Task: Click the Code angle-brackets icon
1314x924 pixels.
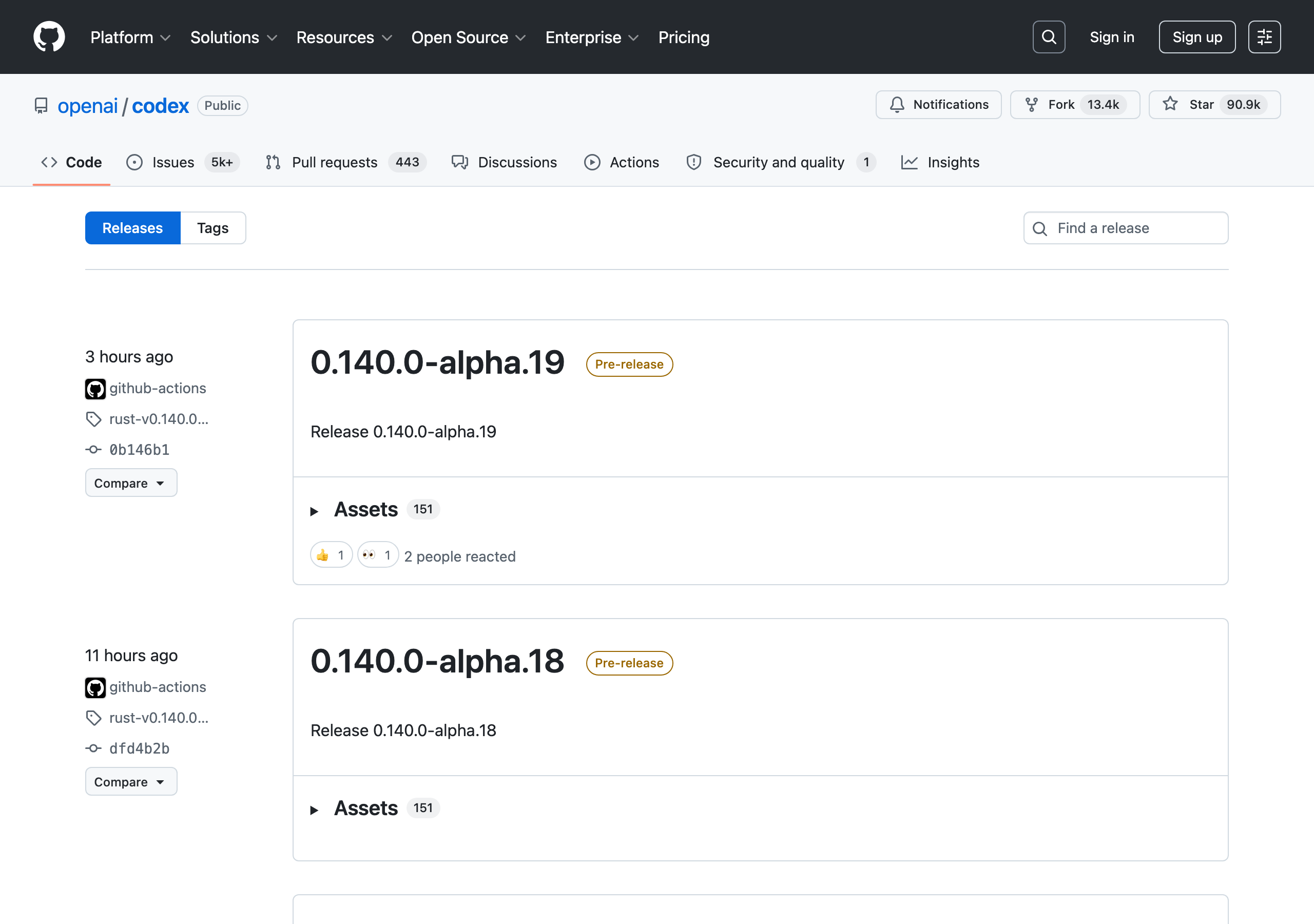Action: pyautogui.click(x=49, y=163)
